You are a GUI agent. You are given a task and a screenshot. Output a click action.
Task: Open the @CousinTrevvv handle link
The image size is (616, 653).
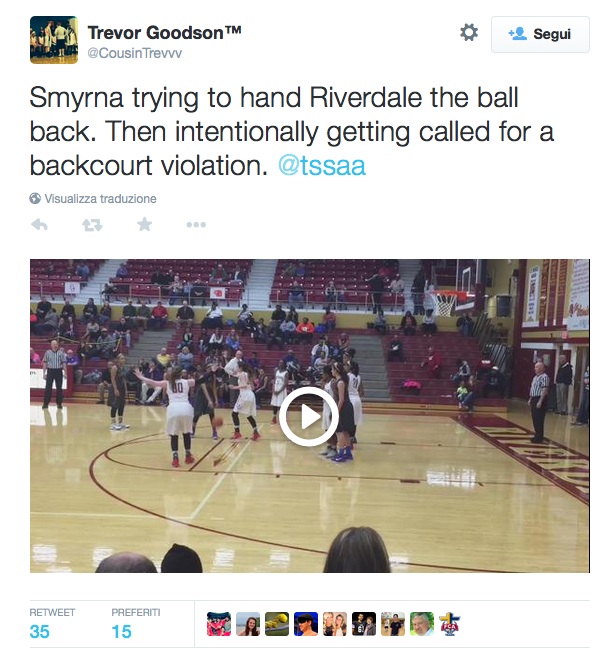coord(135,53)
